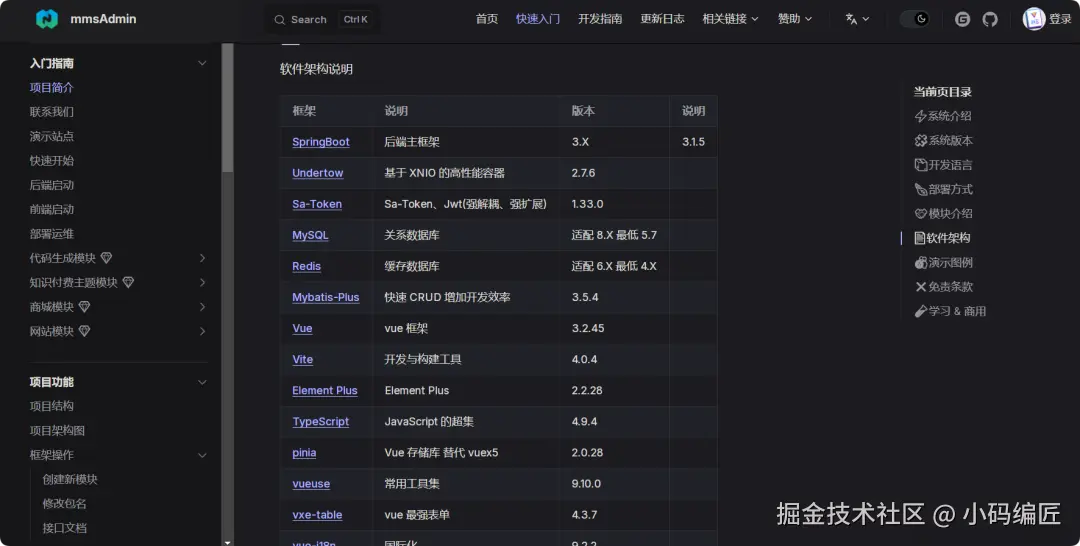Open the 开发指南 nav item
This screenshot has height=546, width=1080.
tap(599, 19)
